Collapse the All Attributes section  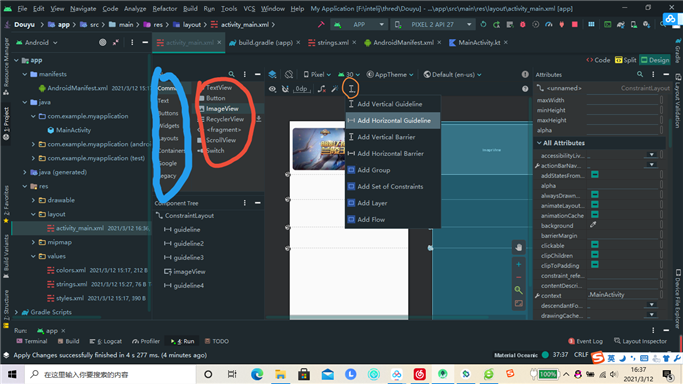click(539, 143)
